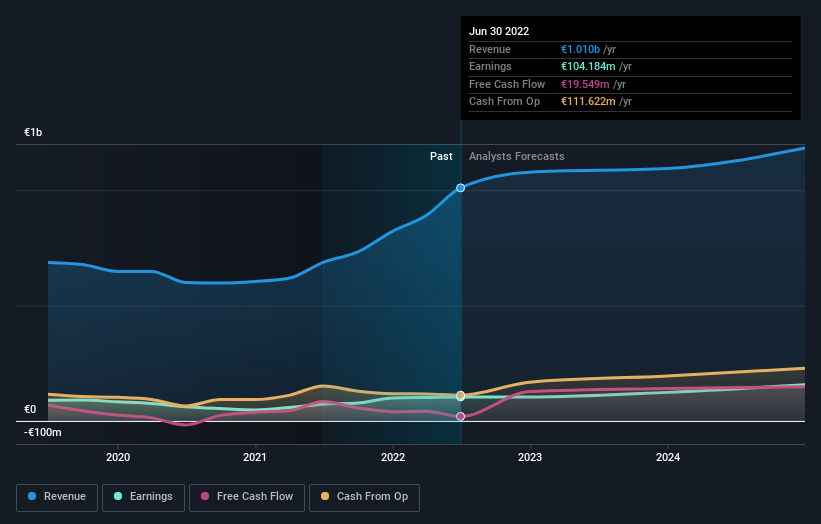The width and height of the screenshot is (821, 524).
Task: Click the €111.622m cash from op value
Action: point(588,102)
